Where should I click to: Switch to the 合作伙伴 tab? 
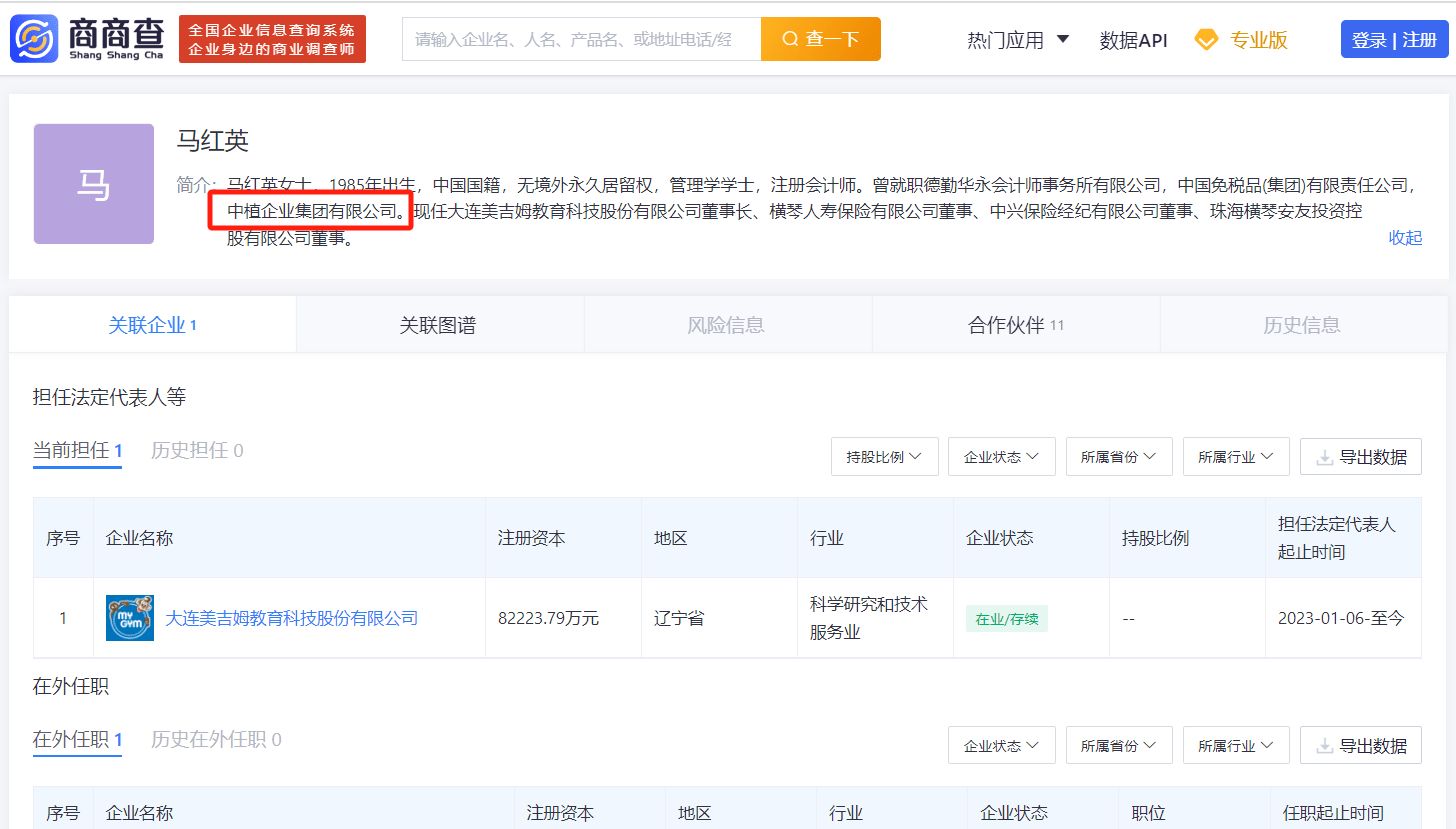pyautogui.click(x=1016, y=325)
